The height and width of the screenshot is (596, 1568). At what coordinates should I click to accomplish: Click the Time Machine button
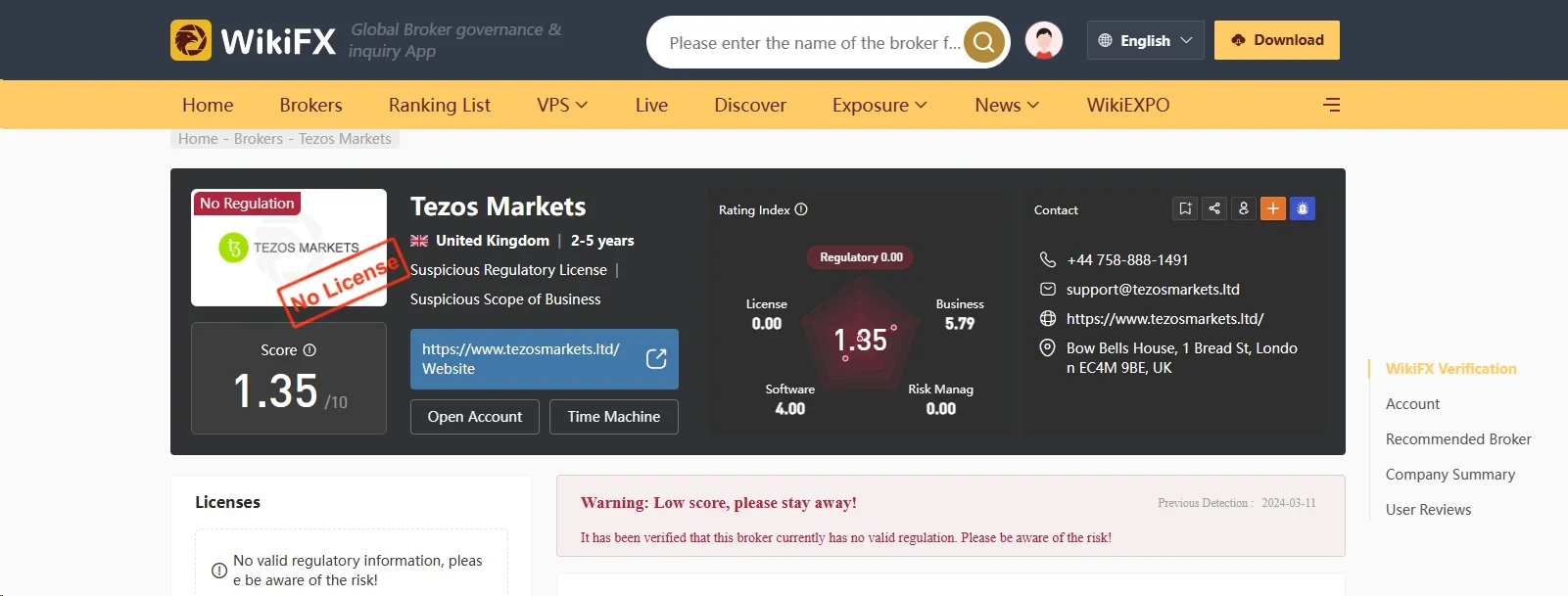point(614,417)
